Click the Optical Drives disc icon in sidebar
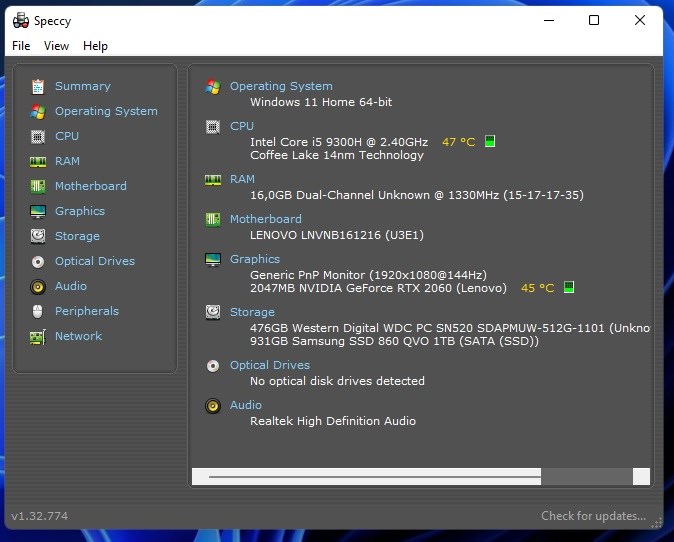Image resolution: width=674 pixels, height=542 pixels. point(38,262)
